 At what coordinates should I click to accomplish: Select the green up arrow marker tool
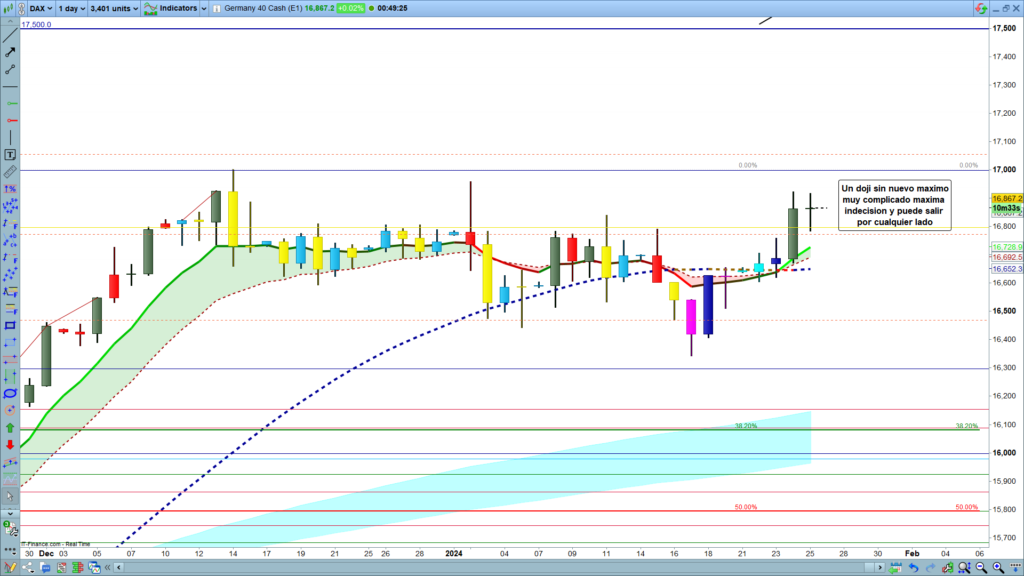(11, 428)
